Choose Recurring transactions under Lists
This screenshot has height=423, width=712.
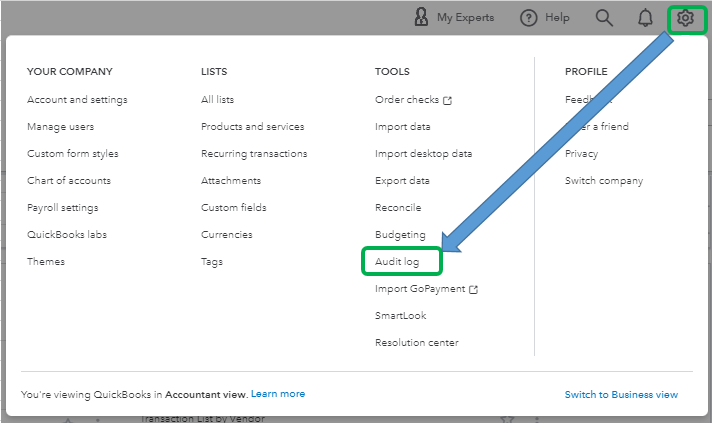254,154
